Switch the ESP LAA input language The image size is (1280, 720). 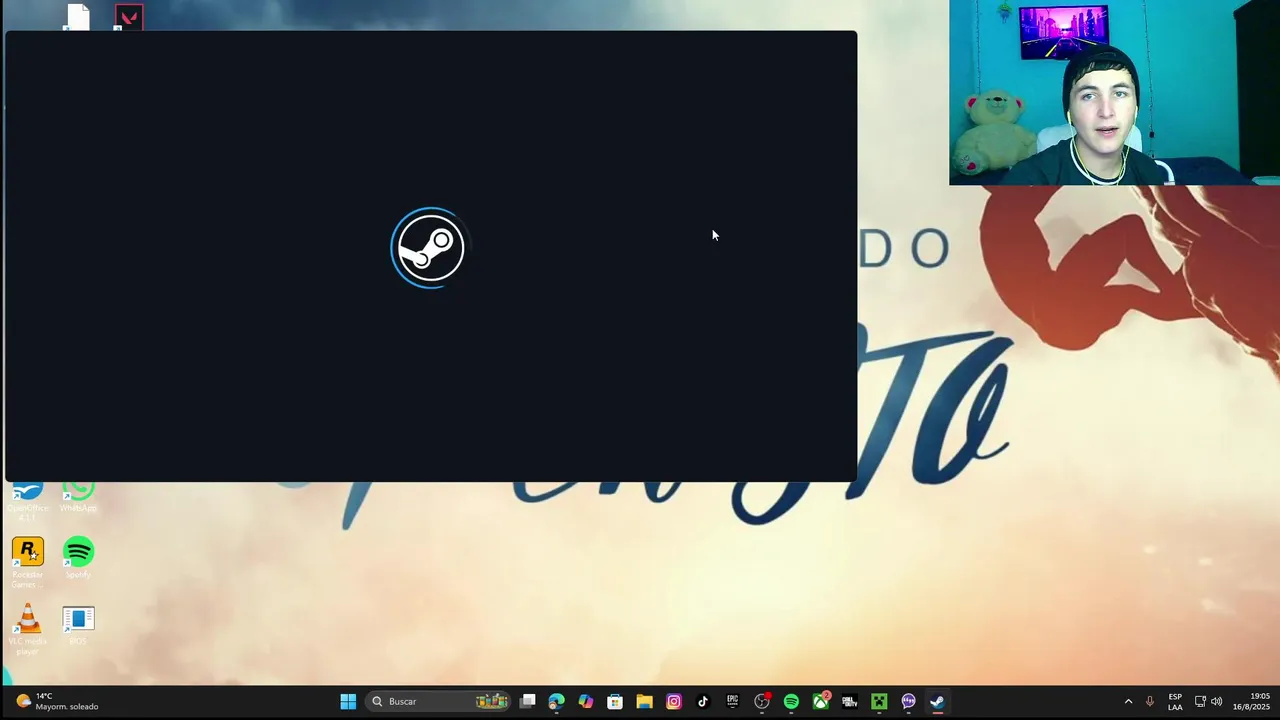click(x=1175, y=702)
